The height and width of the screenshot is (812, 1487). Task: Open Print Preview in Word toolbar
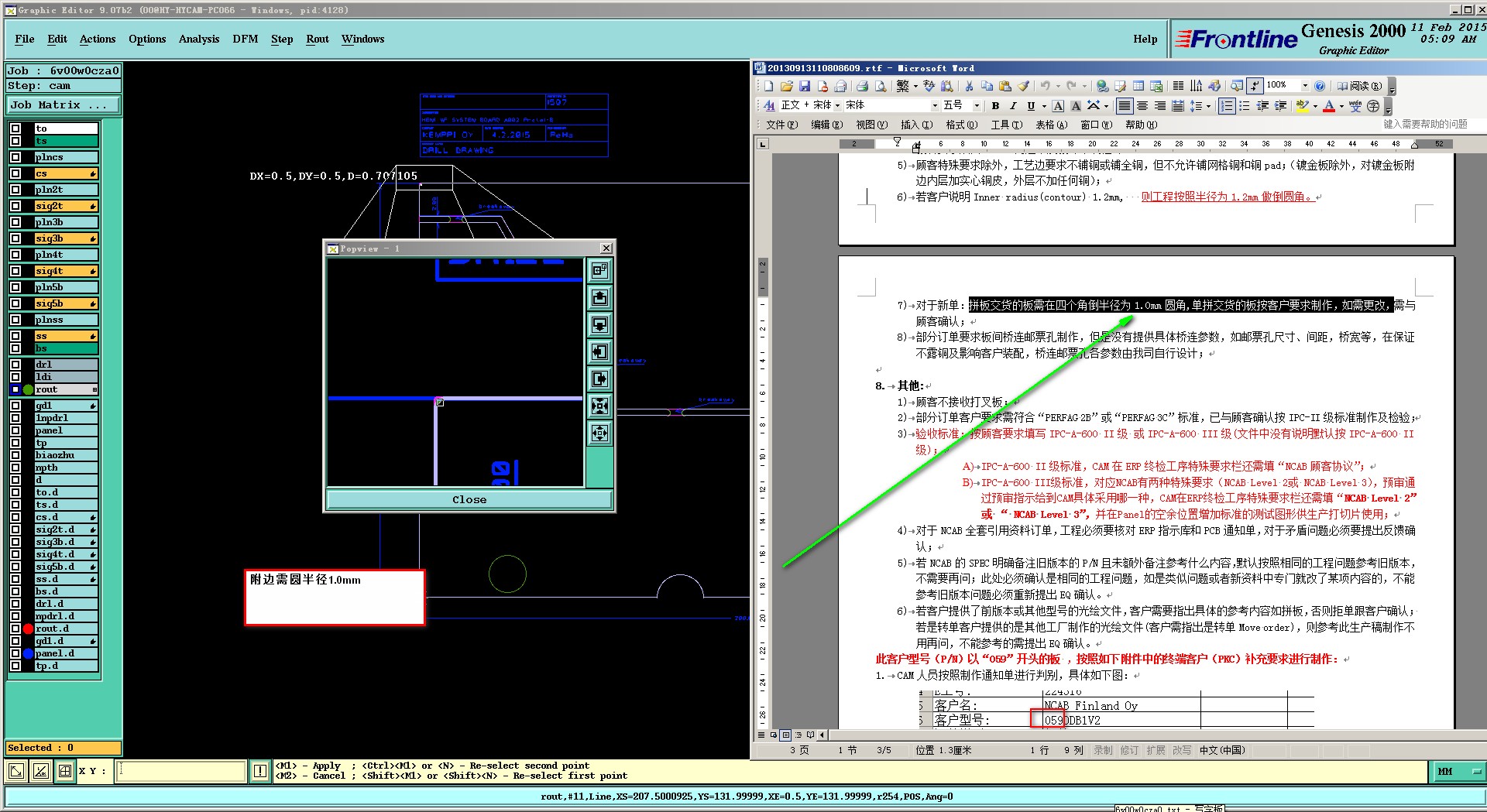[x=879, y=86]
